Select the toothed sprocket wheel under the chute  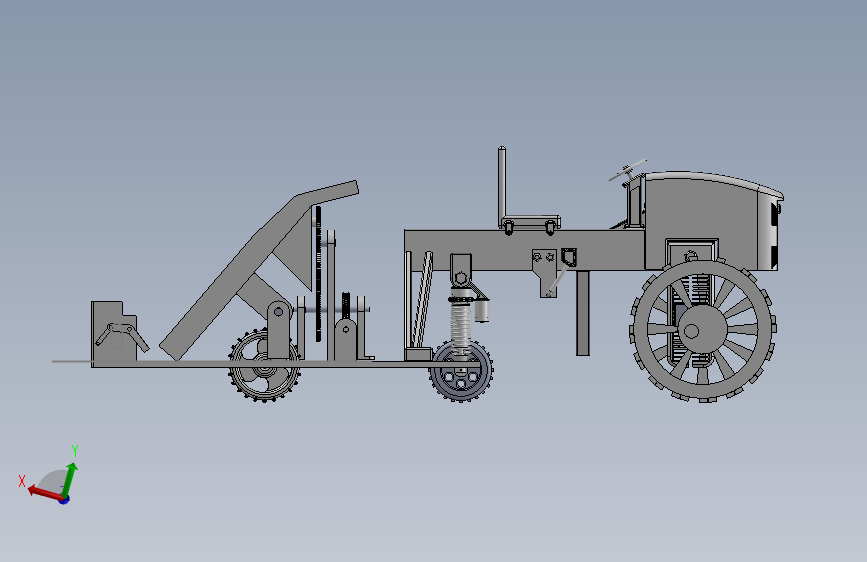pos(264,366)
